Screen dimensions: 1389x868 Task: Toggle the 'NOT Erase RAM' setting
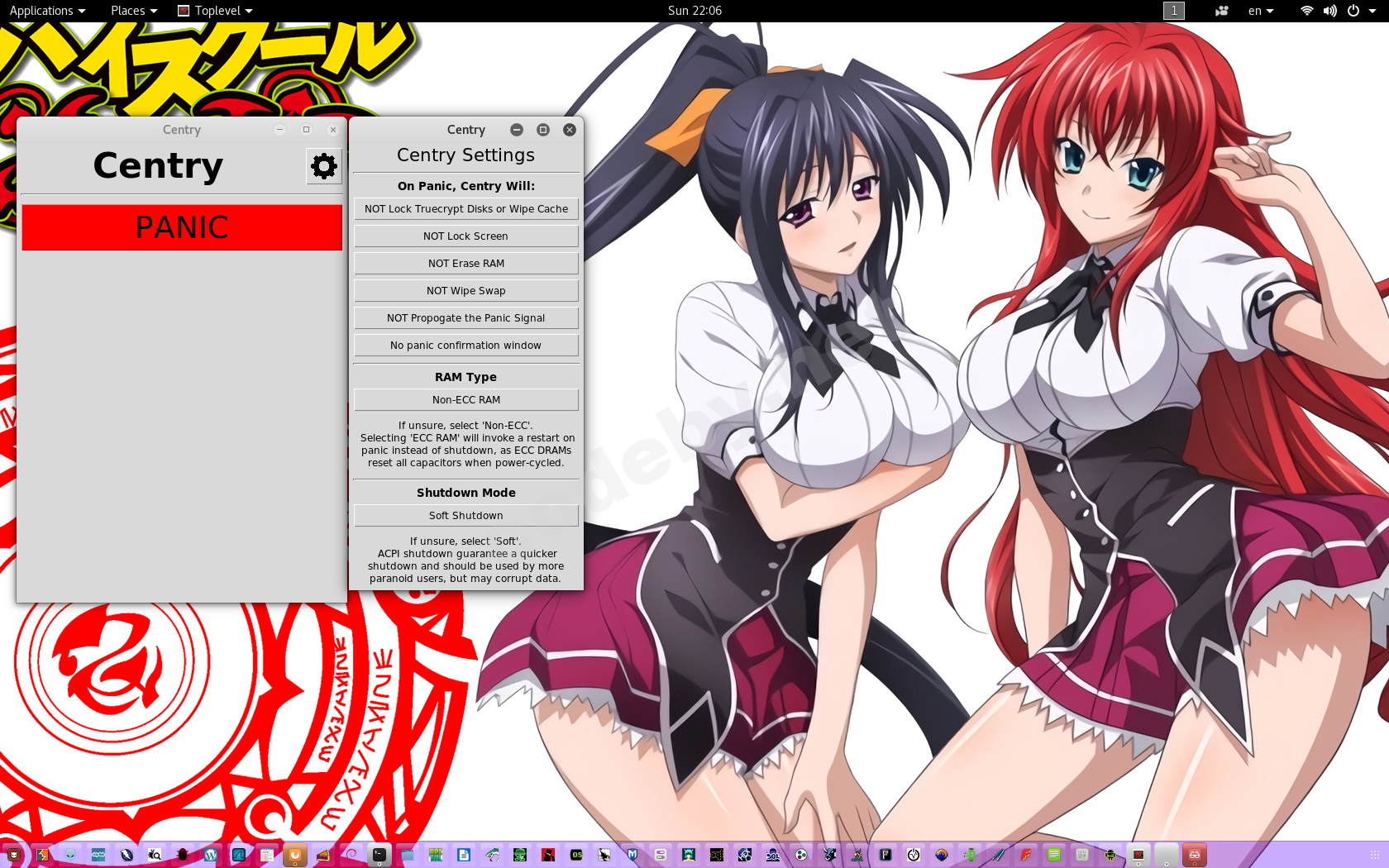coord(465,263)
